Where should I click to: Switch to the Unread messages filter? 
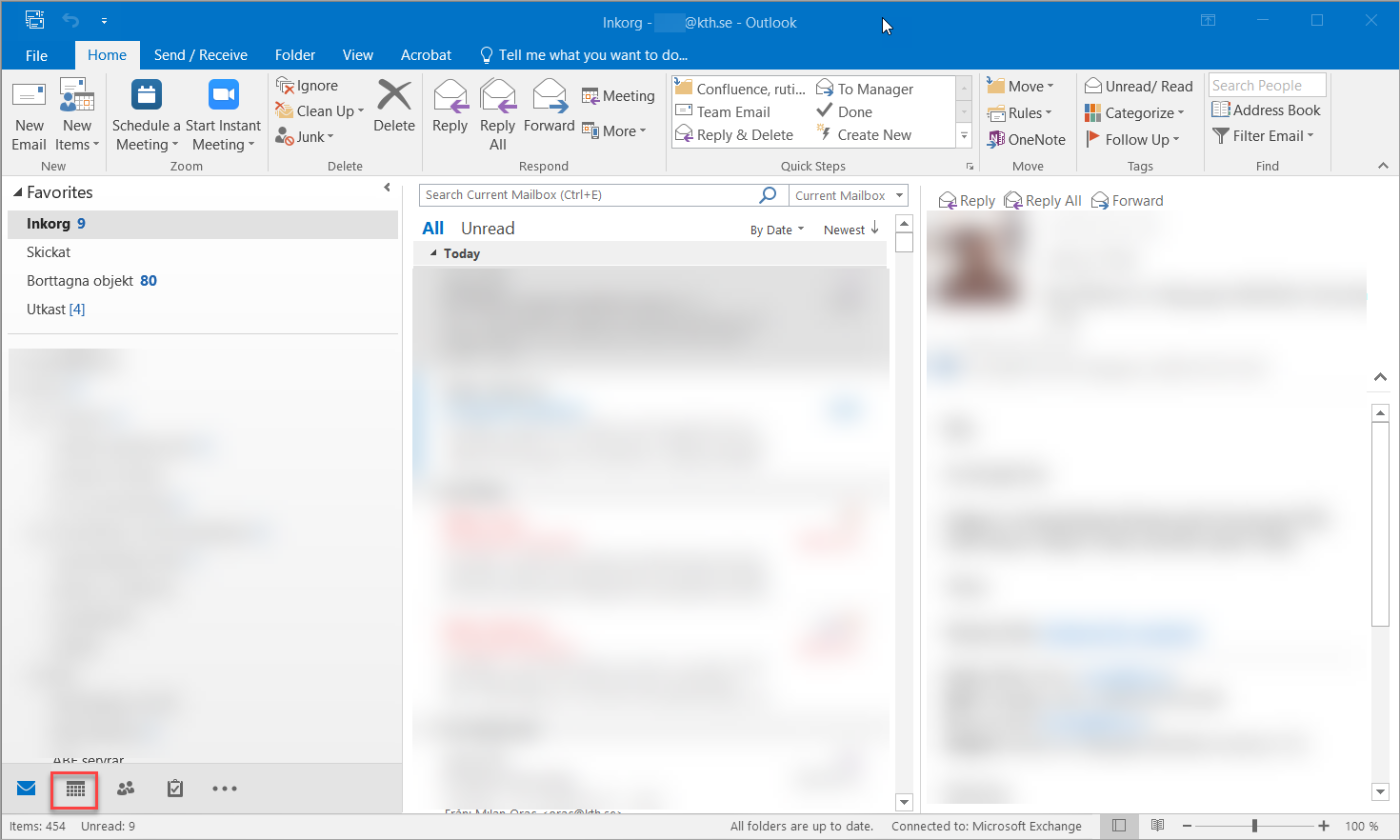(x=488, y=229)
